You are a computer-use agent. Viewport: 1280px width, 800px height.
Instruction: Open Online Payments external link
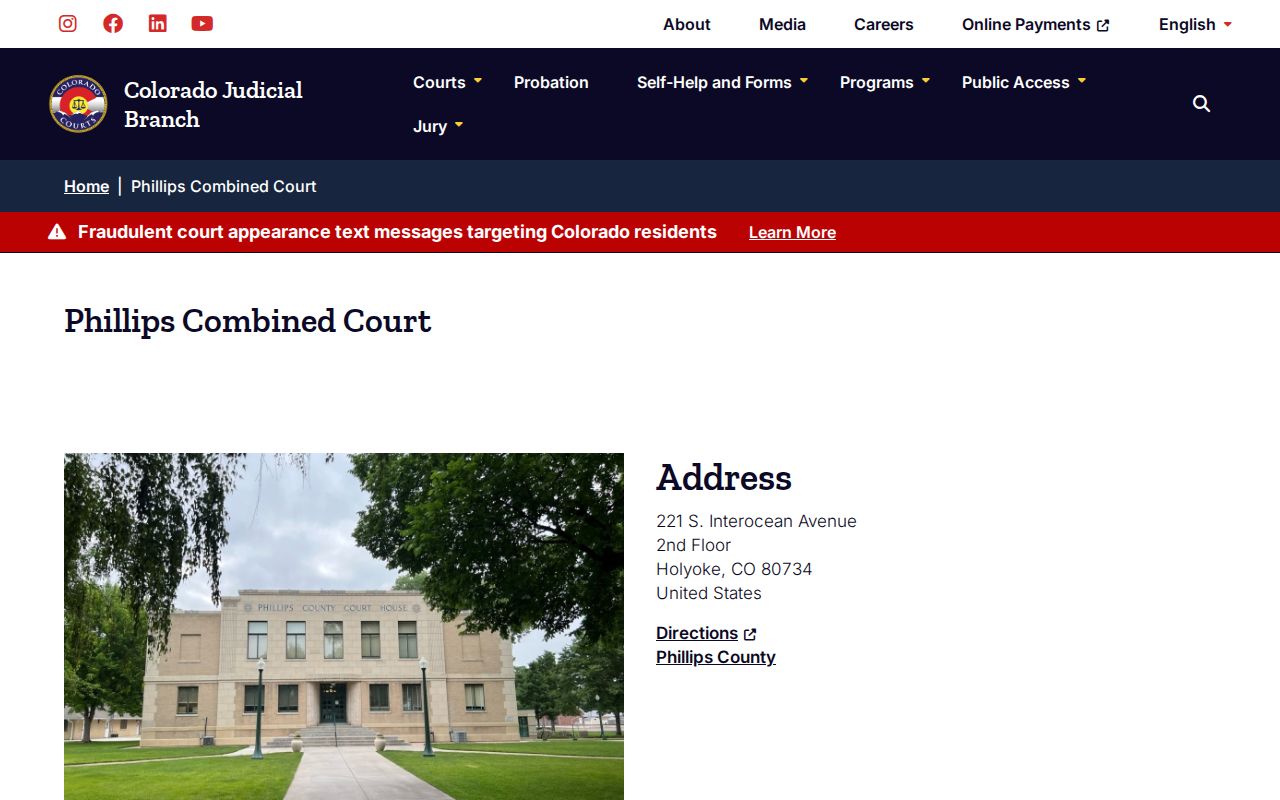tap(1036, 24)
